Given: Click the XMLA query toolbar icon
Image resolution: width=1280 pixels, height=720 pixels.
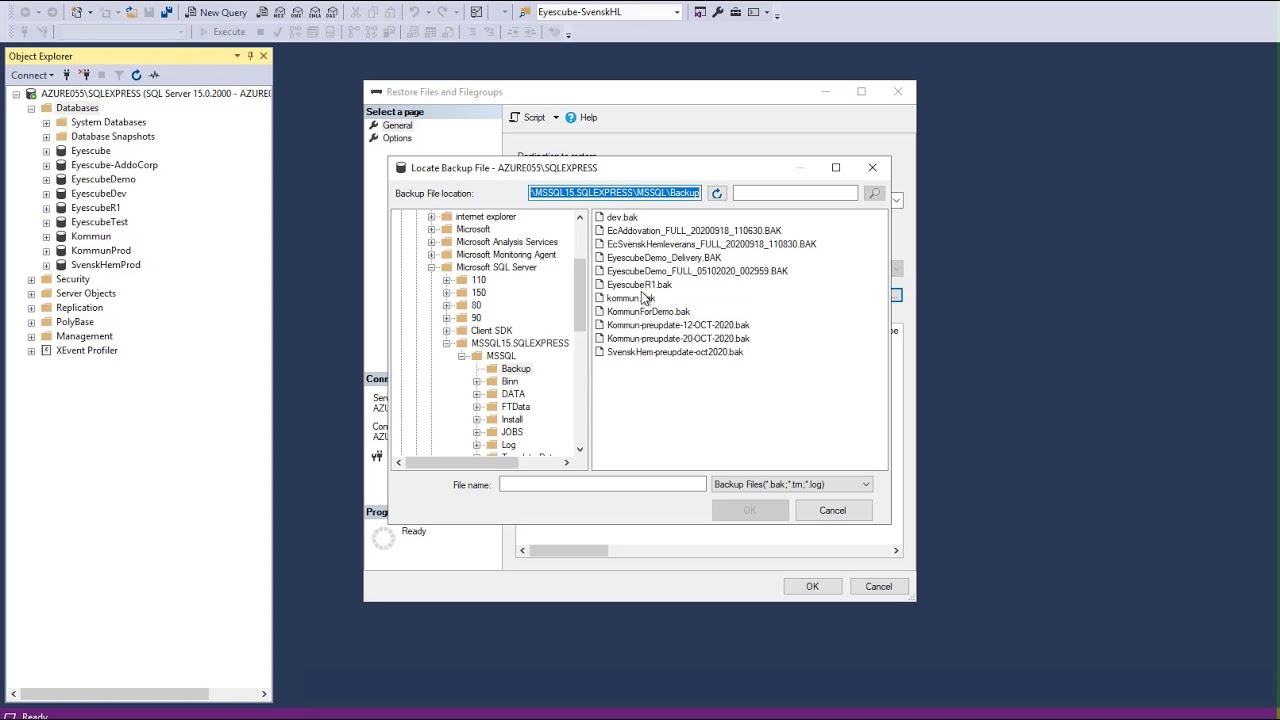Looking at the screenshot, I should pos(315,12).
